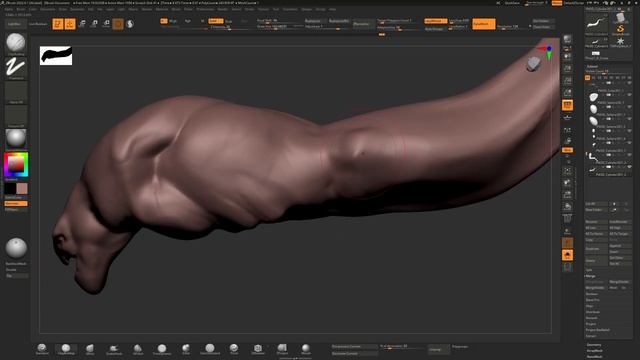Activate Edit mode icon
Screen dimensions: 640x360
(x=58, y=24)
